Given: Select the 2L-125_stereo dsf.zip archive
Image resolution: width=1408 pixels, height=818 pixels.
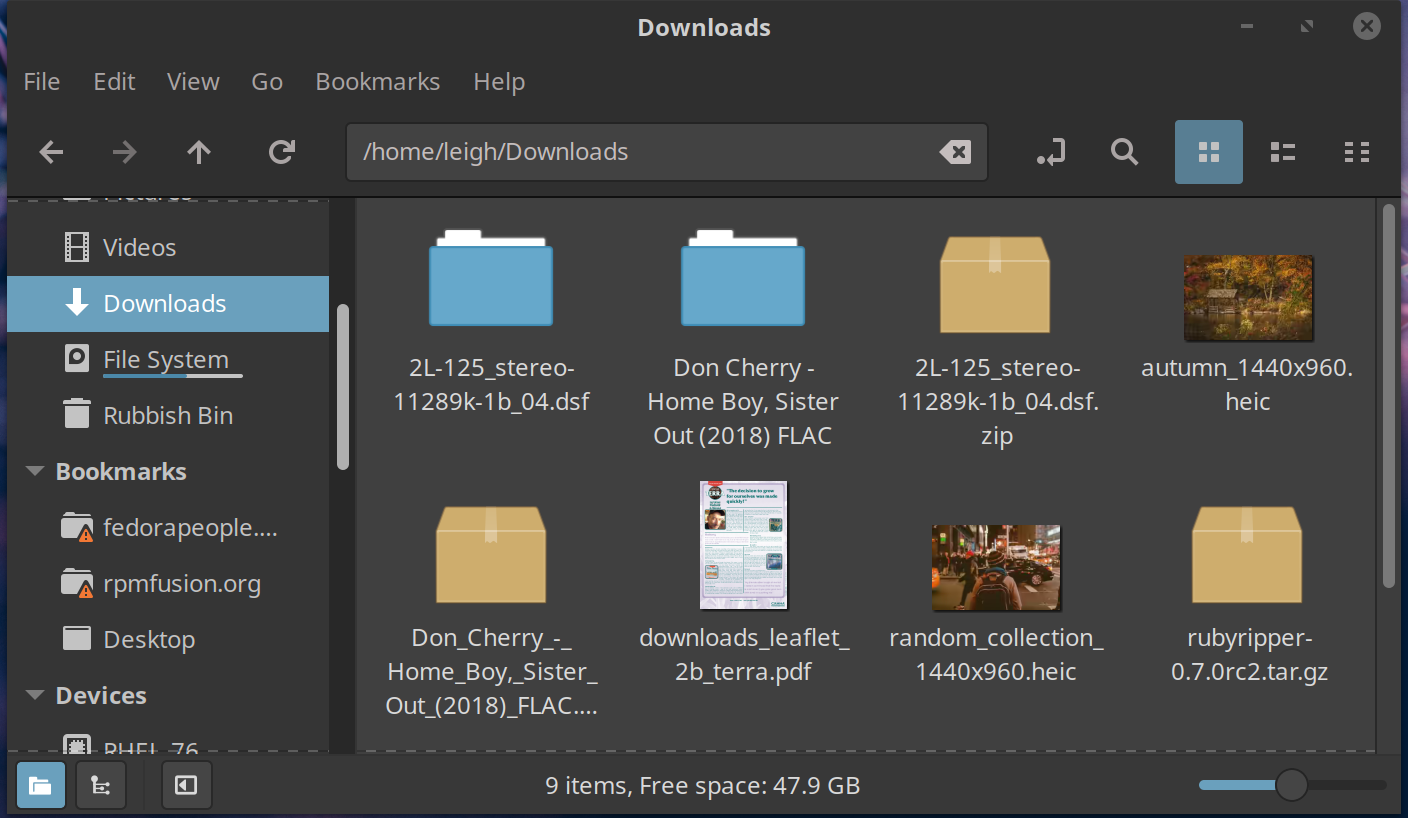Looking at the screenshot, I should pyautogui.click(x=995, y=285).
